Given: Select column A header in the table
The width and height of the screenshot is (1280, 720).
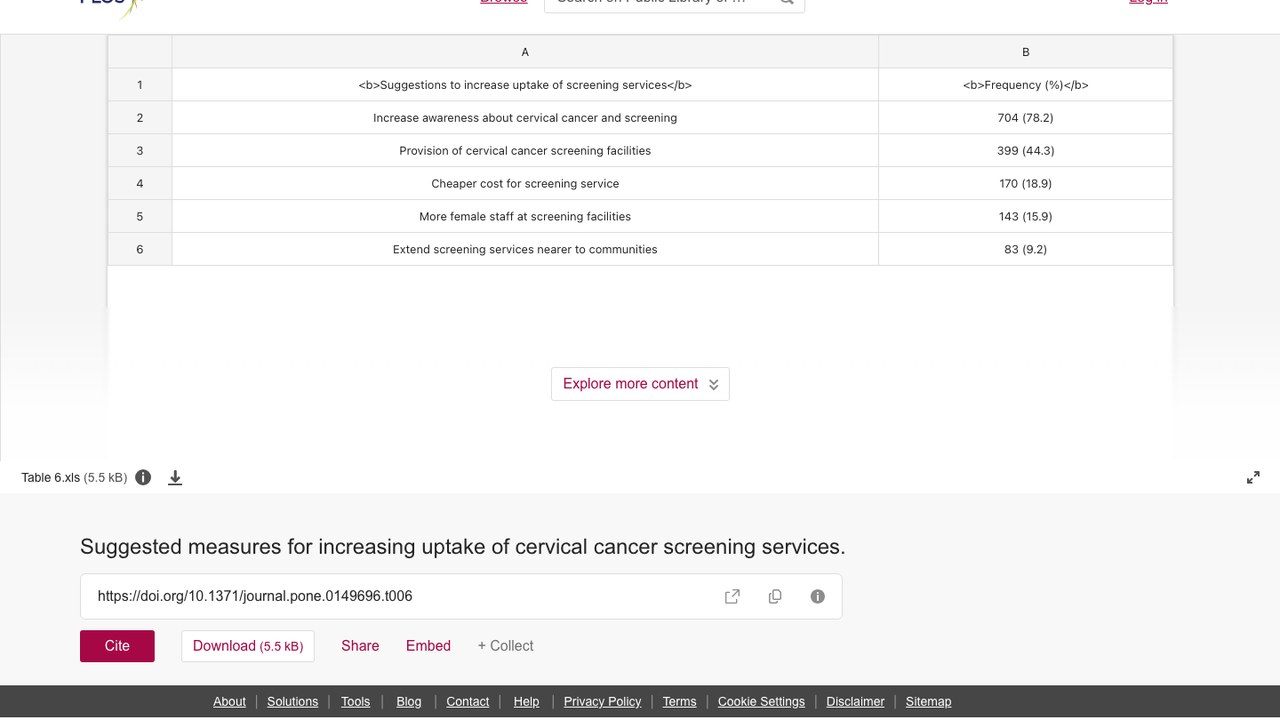Looking at the screenshot, I should [x=525, y=52].
